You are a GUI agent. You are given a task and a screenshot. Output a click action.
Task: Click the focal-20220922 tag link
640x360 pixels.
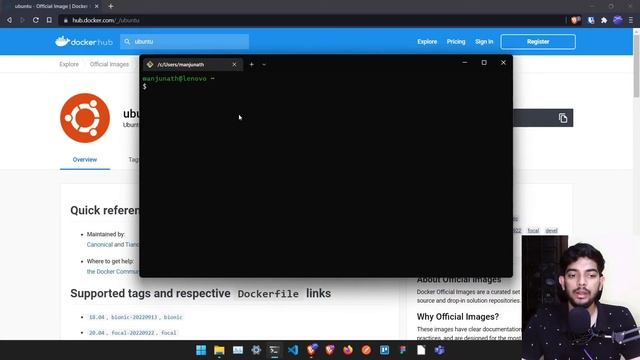tap(133, 333)
